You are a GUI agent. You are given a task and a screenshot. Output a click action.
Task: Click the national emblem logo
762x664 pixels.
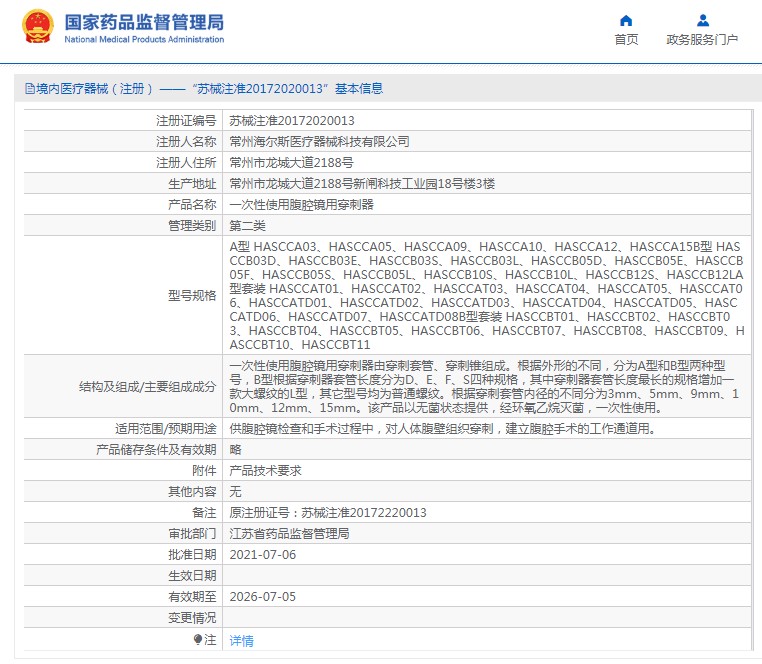coord(37,27)
